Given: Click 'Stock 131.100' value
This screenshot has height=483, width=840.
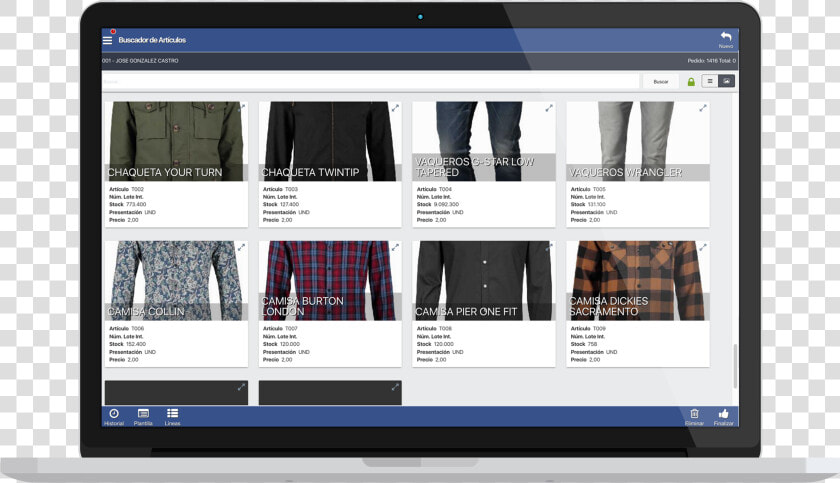Looking at the screenshot, I should (x=588, y=205).
